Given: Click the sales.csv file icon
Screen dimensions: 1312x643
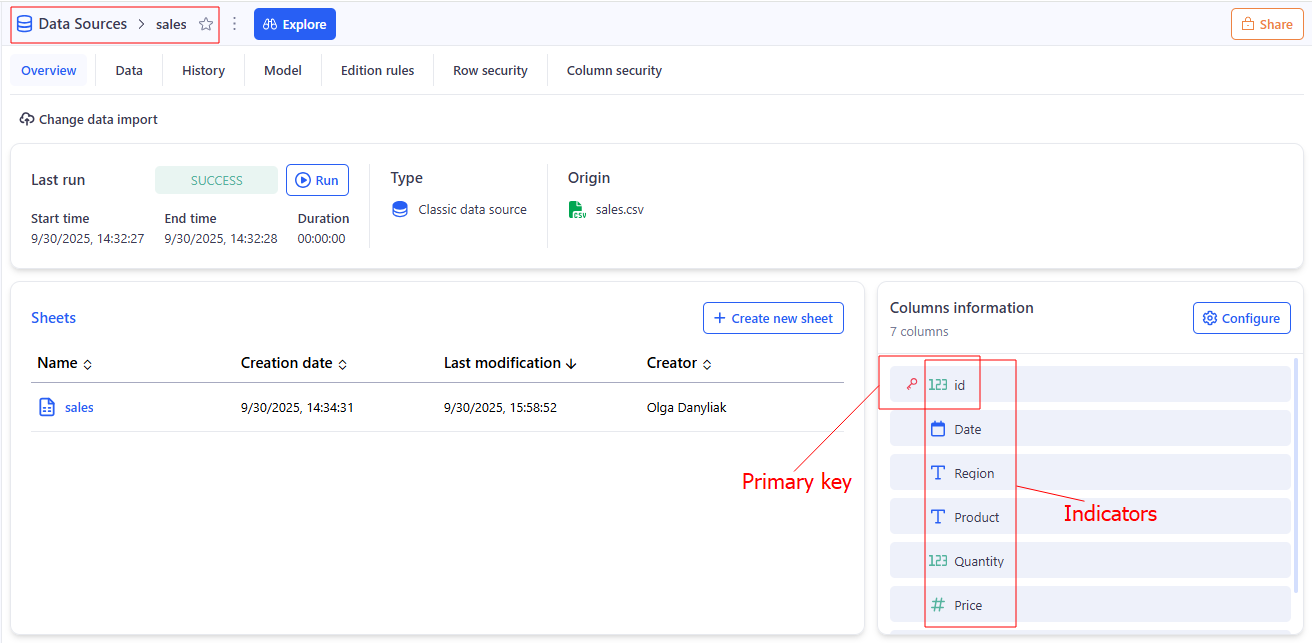Looking at the screenshot, I should coord(578,210).
